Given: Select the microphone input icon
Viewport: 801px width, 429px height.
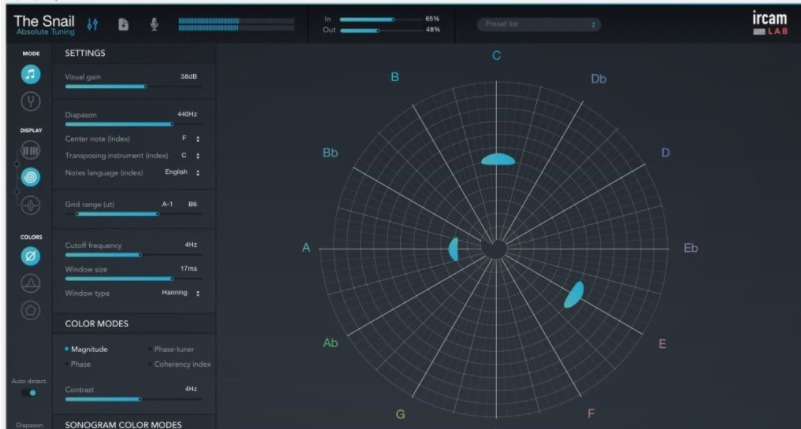Looking at the screenshot, I should (154, 25).
